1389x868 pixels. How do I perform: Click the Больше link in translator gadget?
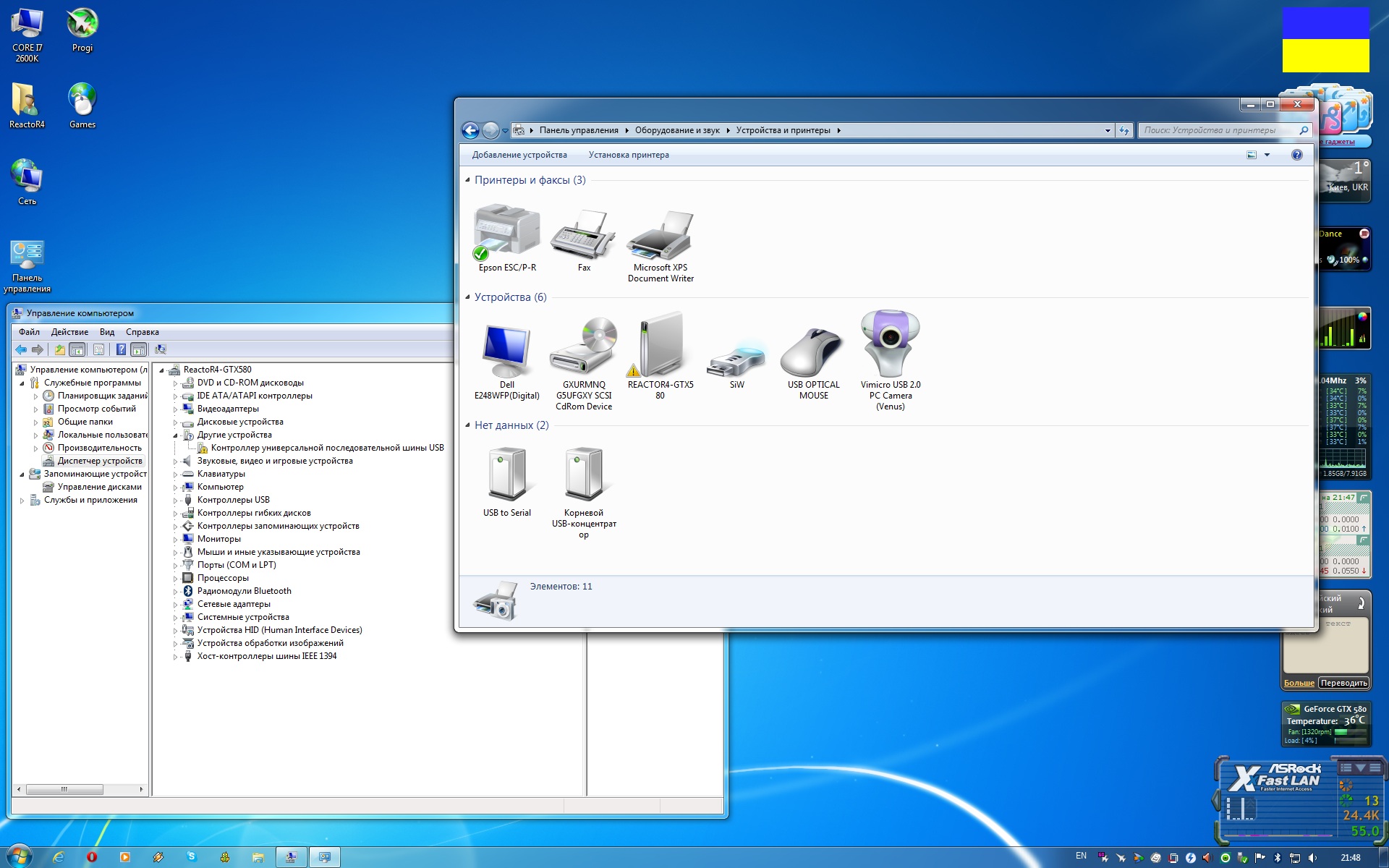[x=1299, y=683]
